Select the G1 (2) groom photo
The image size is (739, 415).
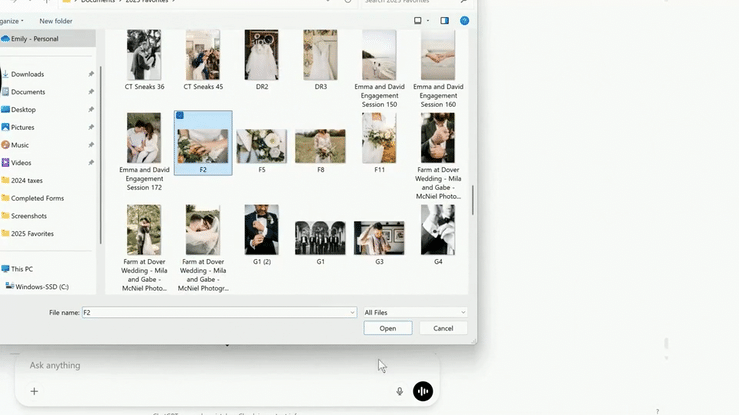tap(262, 230)
